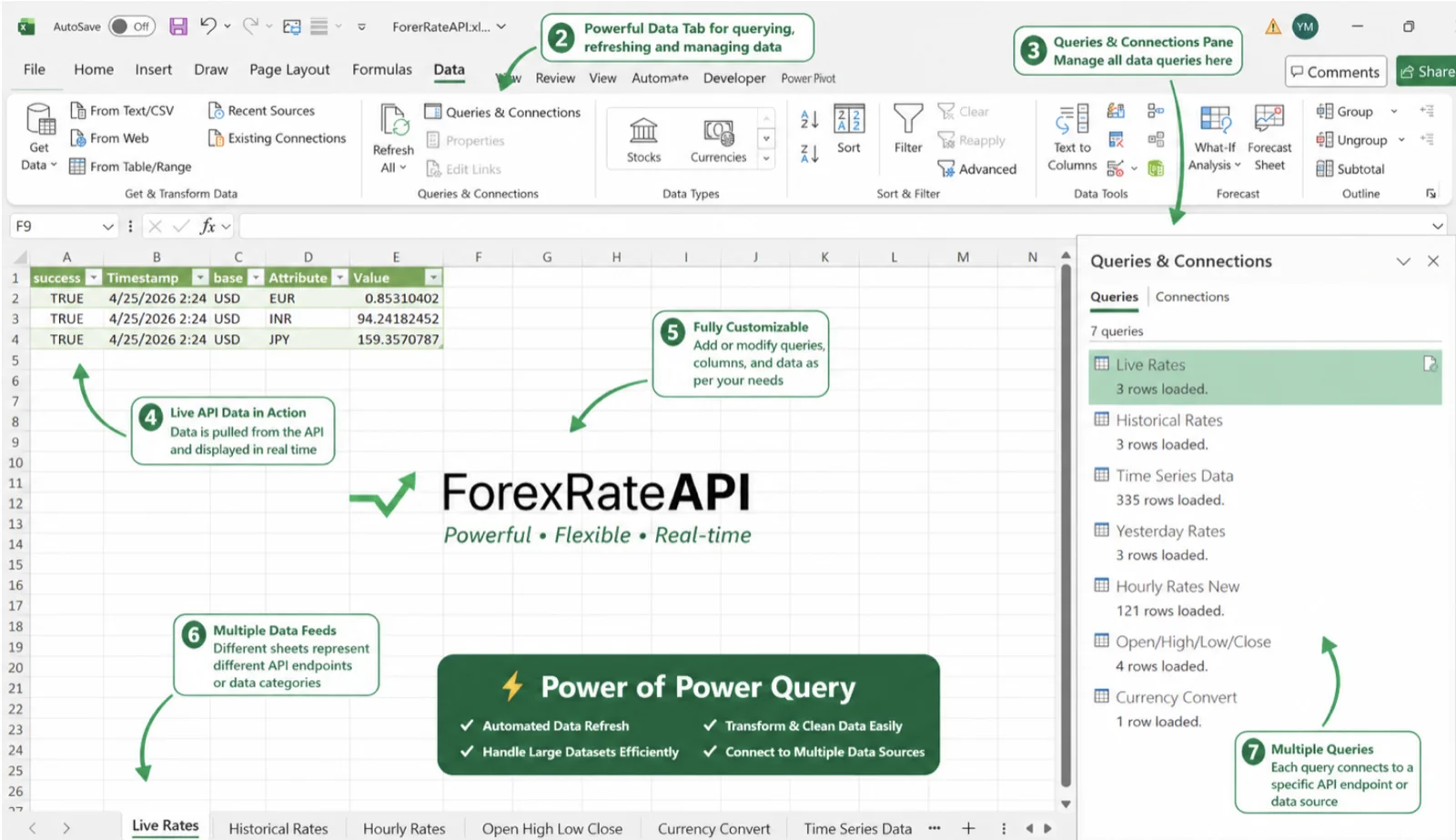
Task: Click the warning triangle icon in title bar
Action: click(1272, 26)
